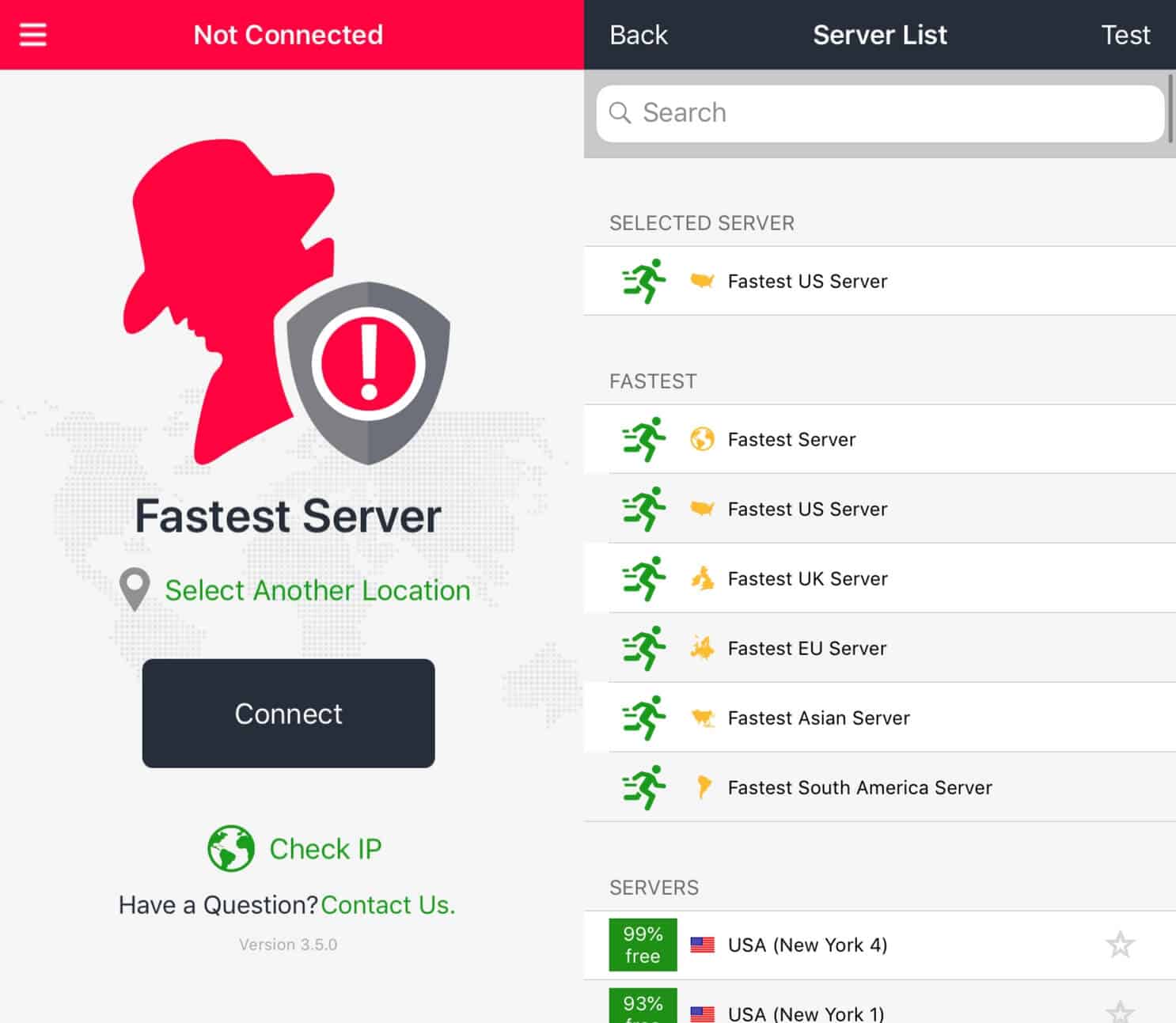The image size is (1176, 1023).
Task: Open the Contact Us link
Action: click(388, 905)
